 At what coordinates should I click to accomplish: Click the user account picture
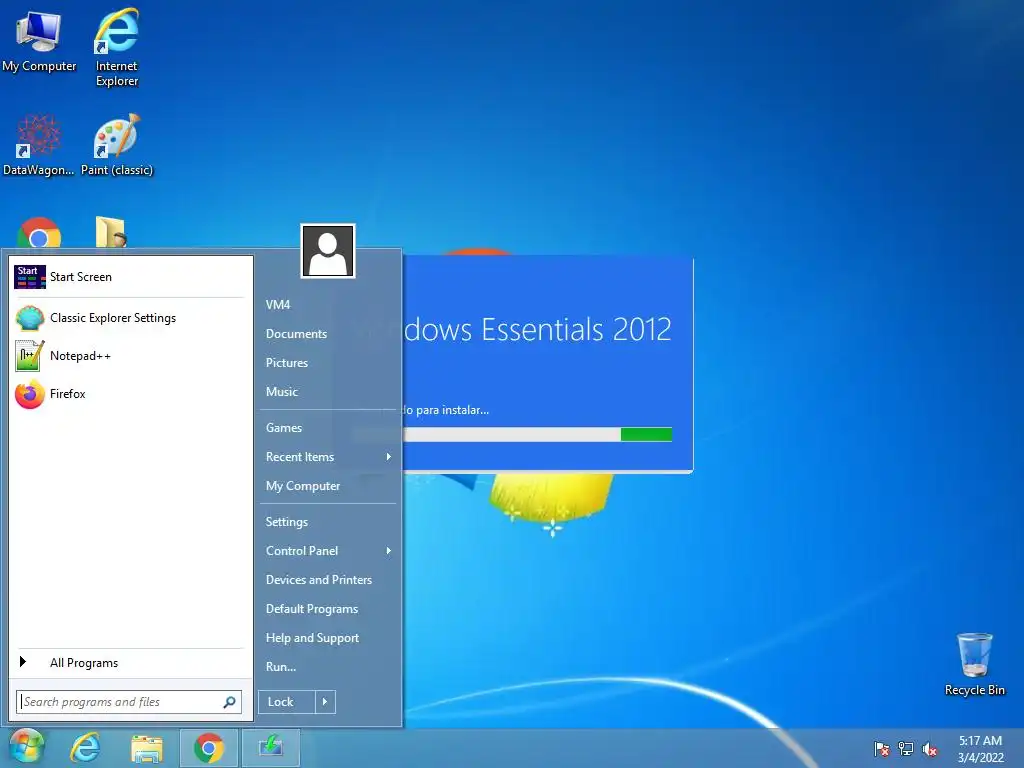point(328,251)
